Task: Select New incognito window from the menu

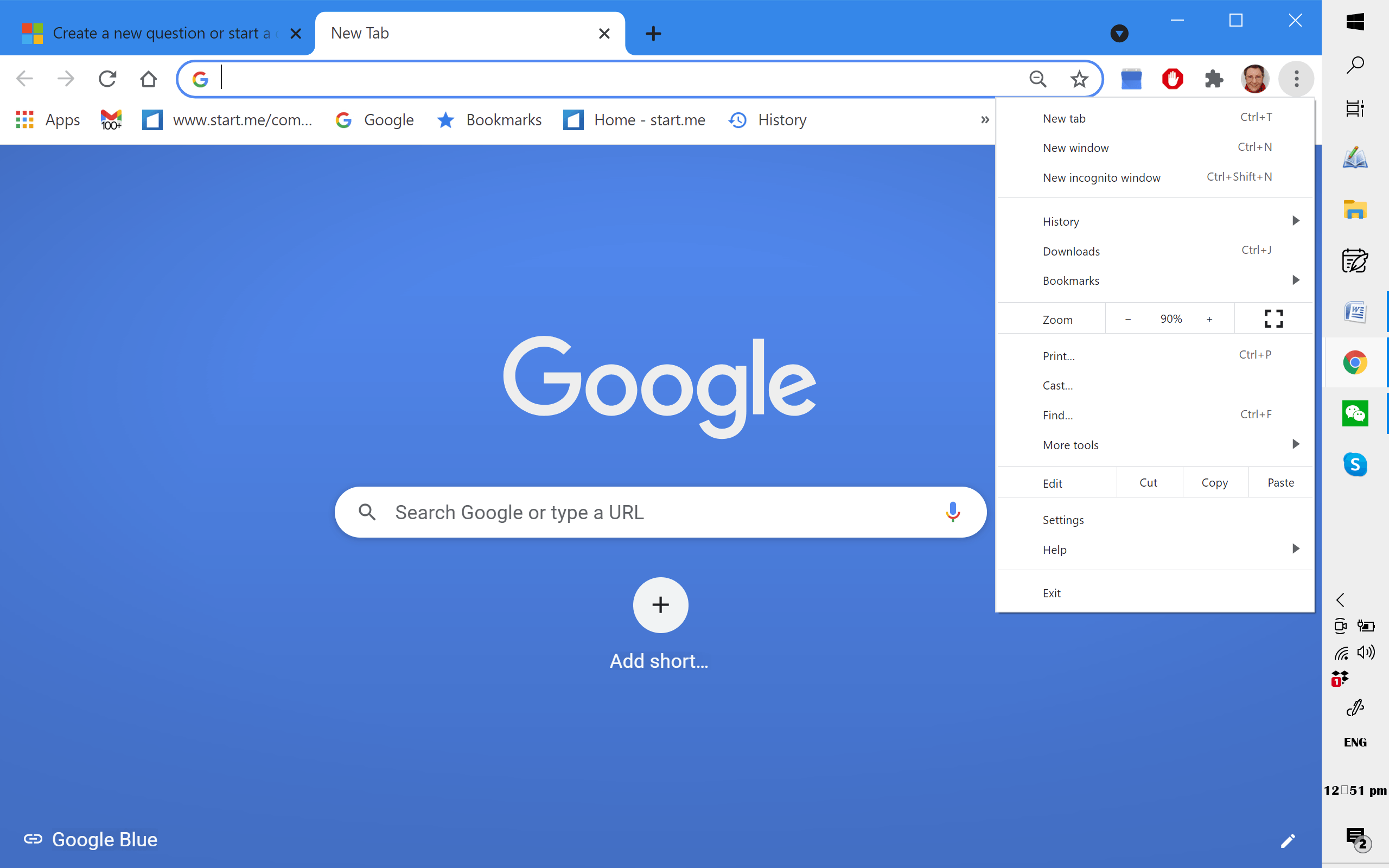Action: point(1101,177)
